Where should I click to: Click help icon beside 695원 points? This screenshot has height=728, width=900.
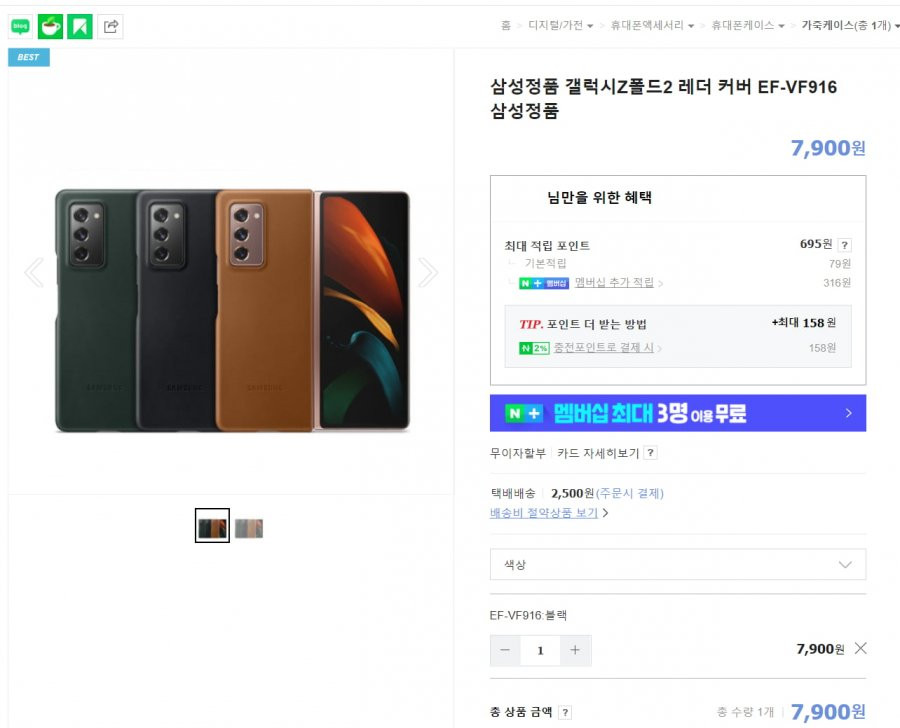[844, 245]
